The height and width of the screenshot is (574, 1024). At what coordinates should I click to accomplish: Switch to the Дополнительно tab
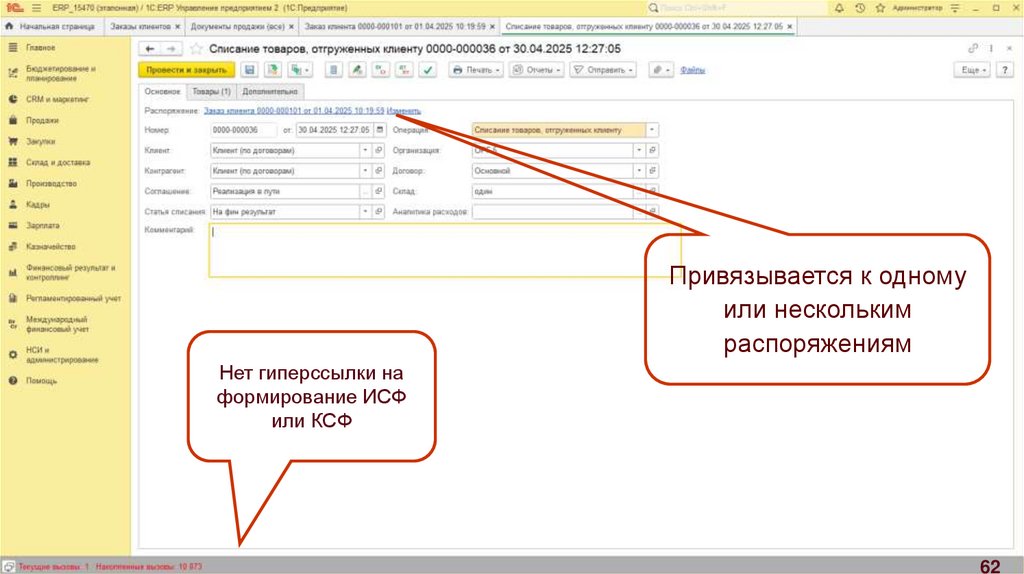270,91
